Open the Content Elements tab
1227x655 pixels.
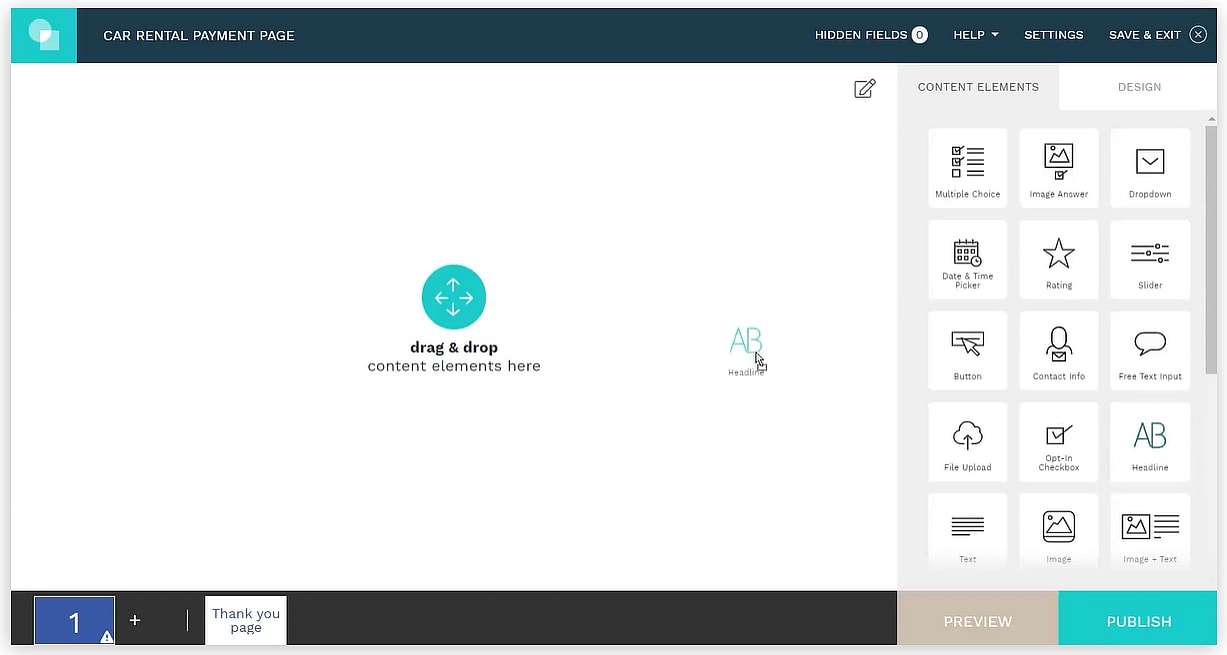click(x=978, y=87)
